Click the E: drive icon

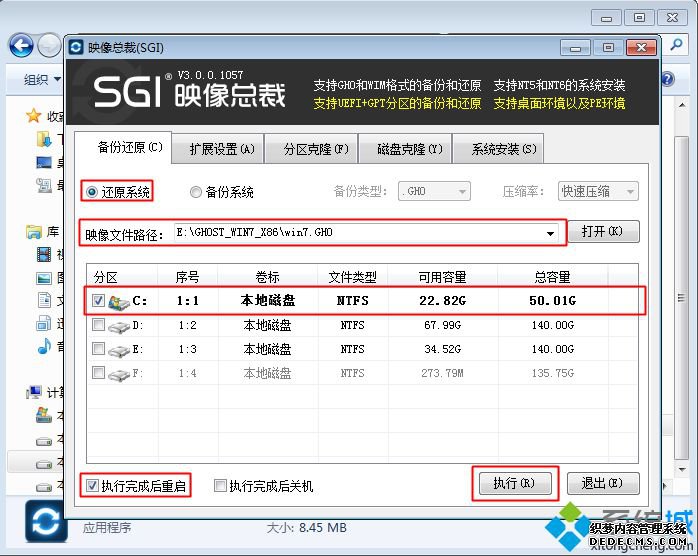119,351
